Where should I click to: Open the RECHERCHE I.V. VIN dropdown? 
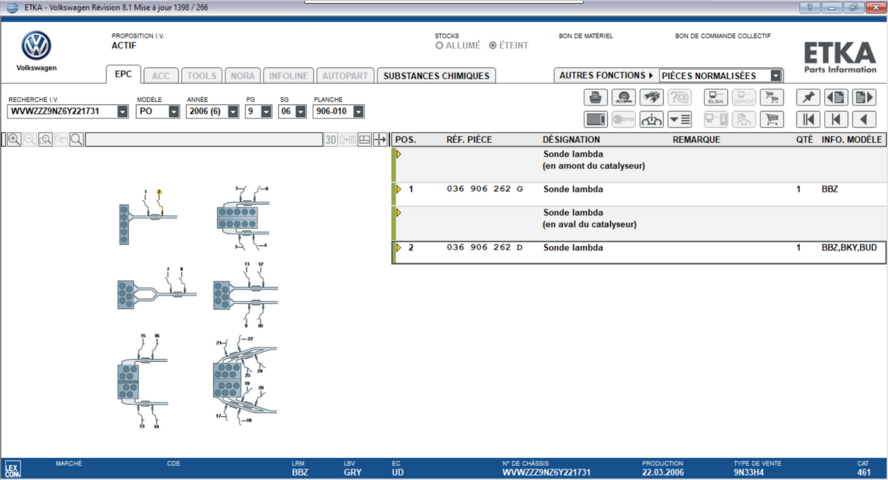(x=122, y=112)
